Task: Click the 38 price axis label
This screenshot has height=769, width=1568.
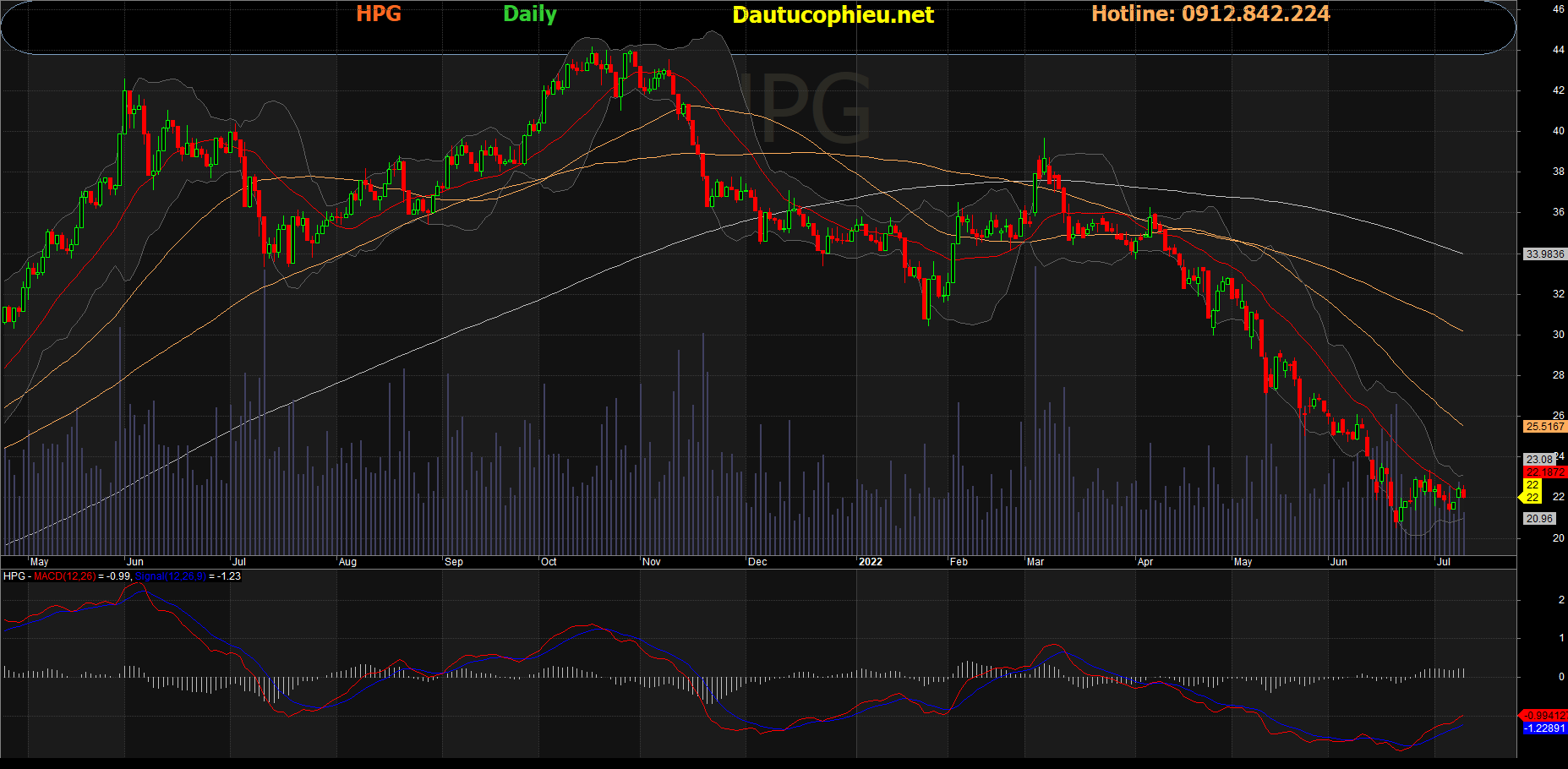Action: click(1558, 172)
